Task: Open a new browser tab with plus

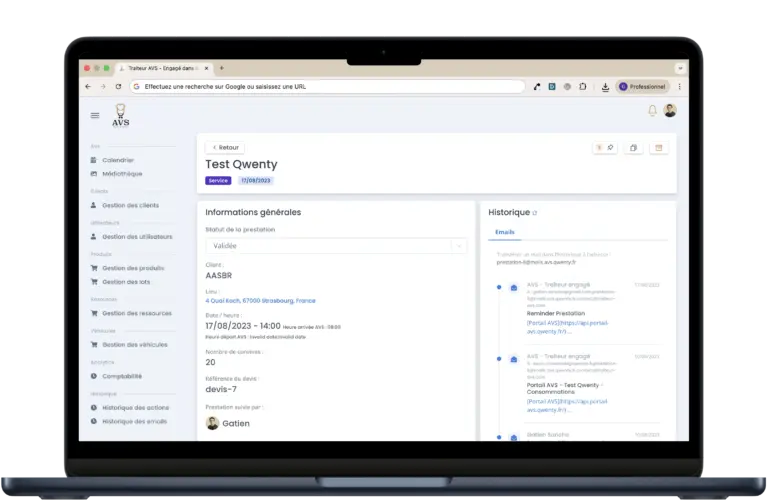Action: coord(222,68)
